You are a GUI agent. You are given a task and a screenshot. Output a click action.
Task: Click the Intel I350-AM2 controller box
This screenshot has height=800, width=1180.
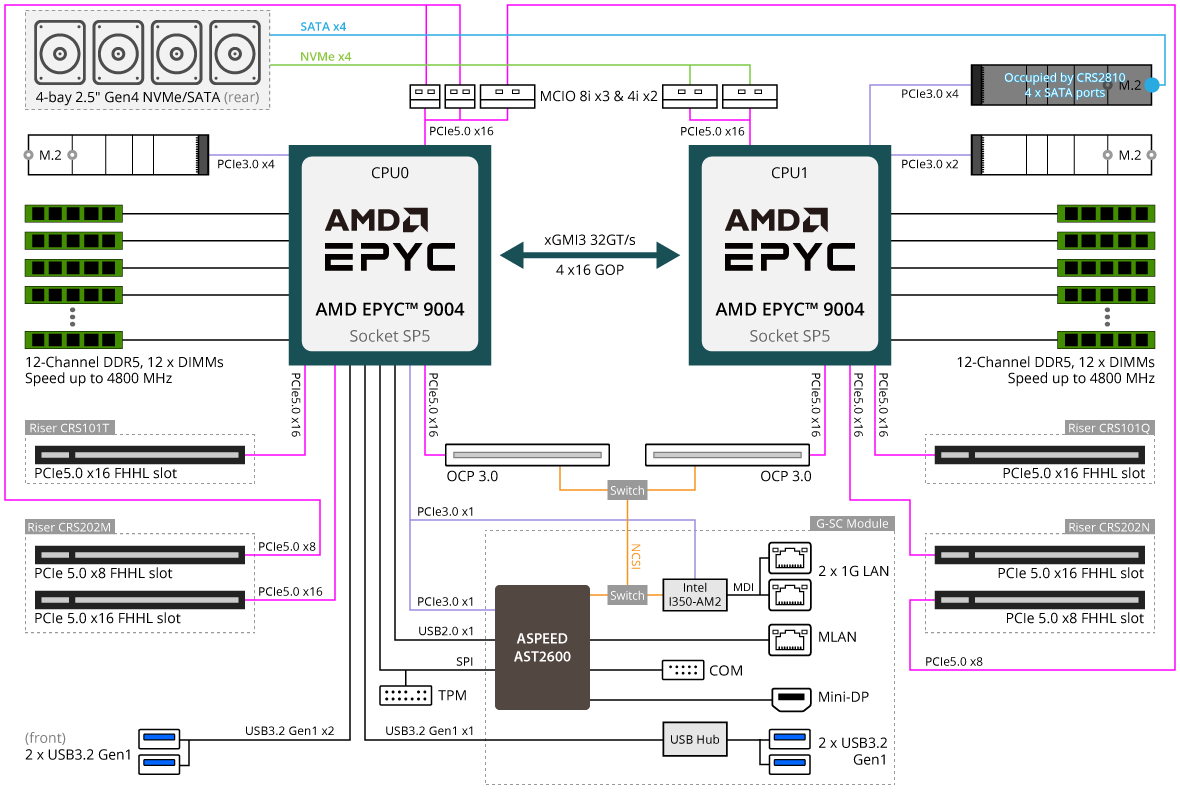694,593
